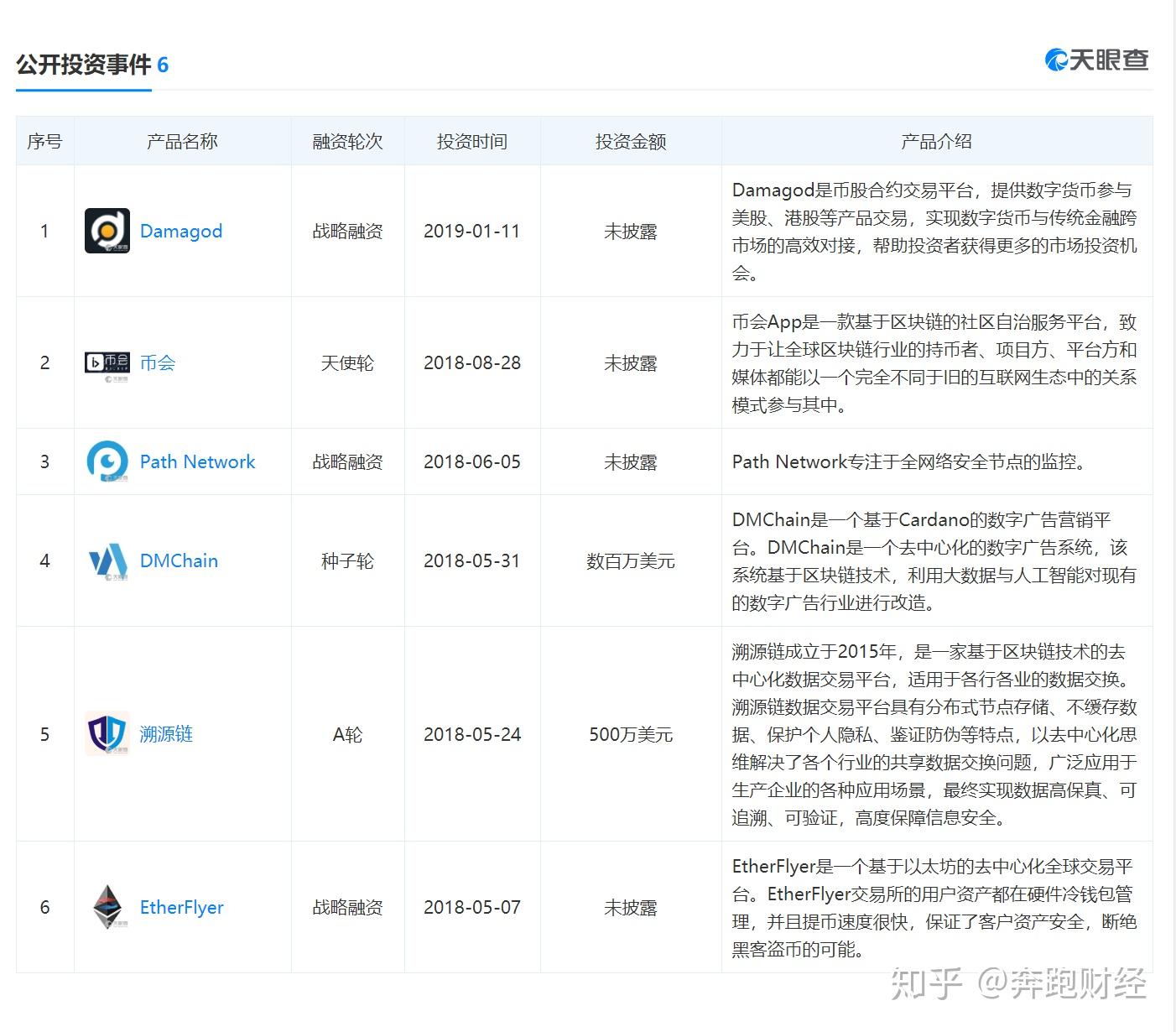The height and width of the screenshot is (1032, 1176).
Task: Click the EtherFlyer description paragraph
Action: (934, 907)
